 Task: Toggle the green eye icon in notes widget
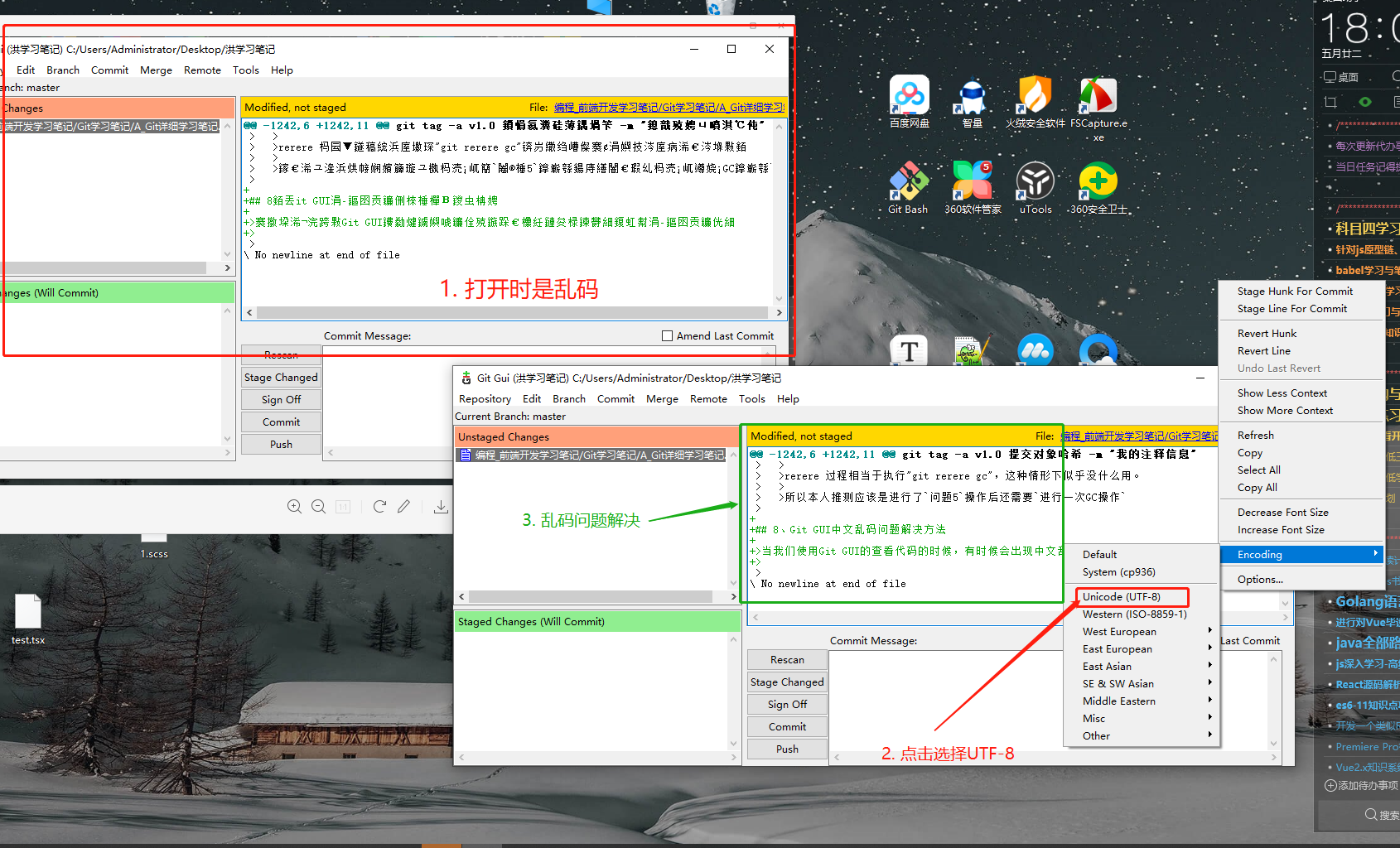1365,102
